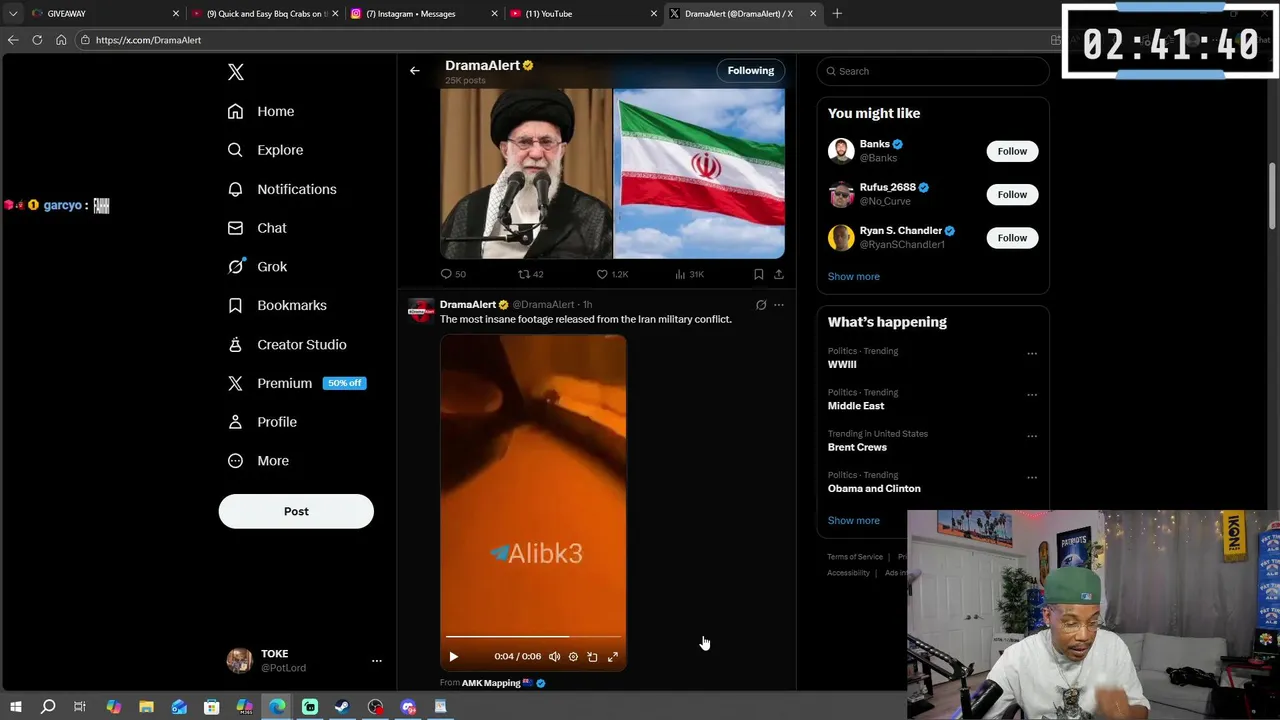
Task: Open Grok assistant
Action: click(x=257, y=267)
